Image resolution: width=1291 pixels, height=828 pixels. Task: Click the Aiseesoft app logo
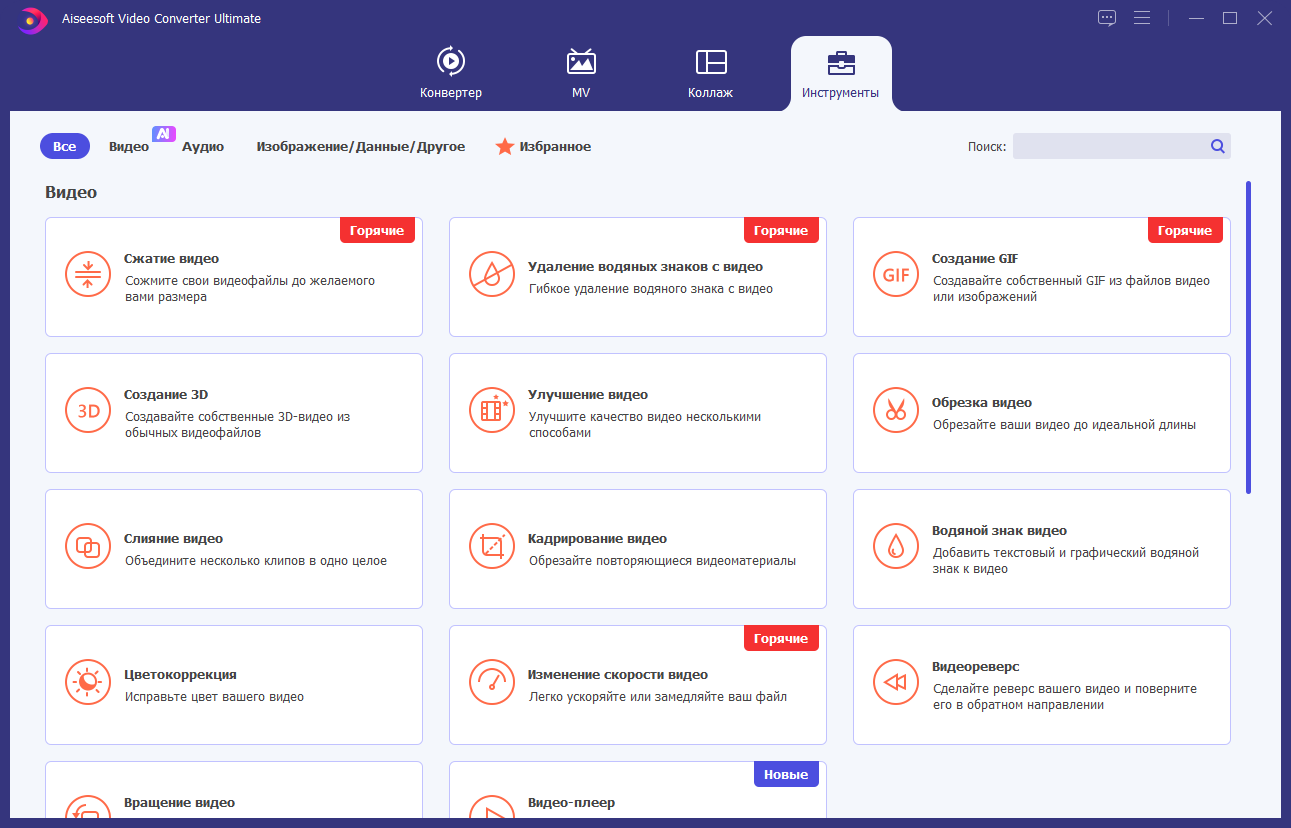tap(32, 19)
